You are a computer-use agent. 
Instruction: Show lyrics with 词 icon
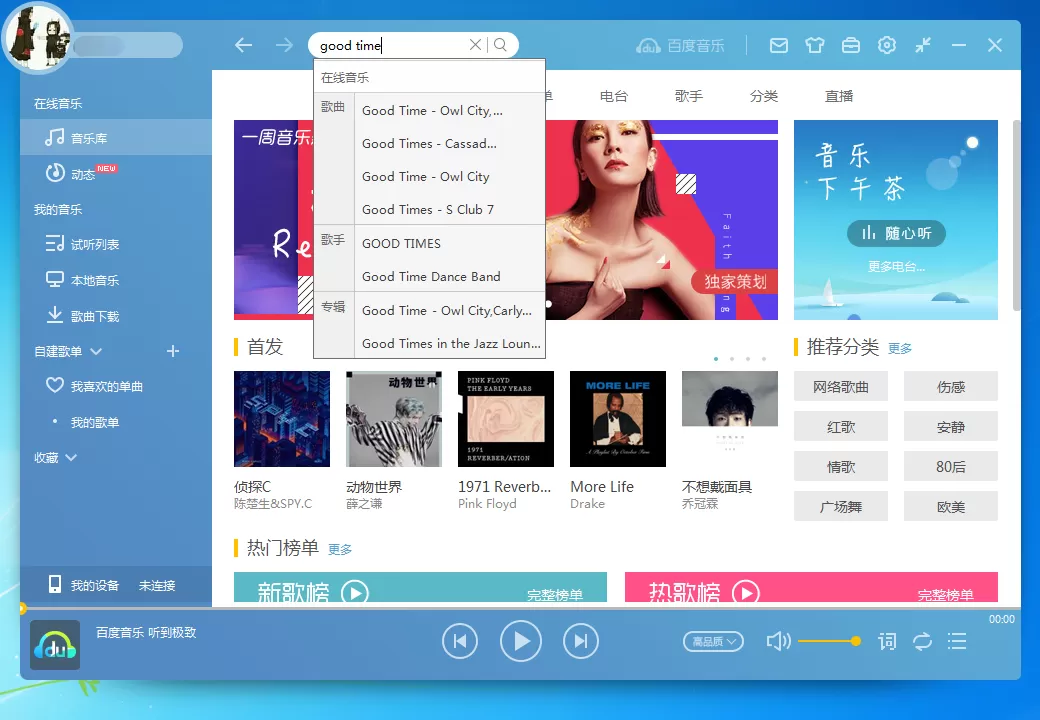pyautogui.click(x=887, y=641)
